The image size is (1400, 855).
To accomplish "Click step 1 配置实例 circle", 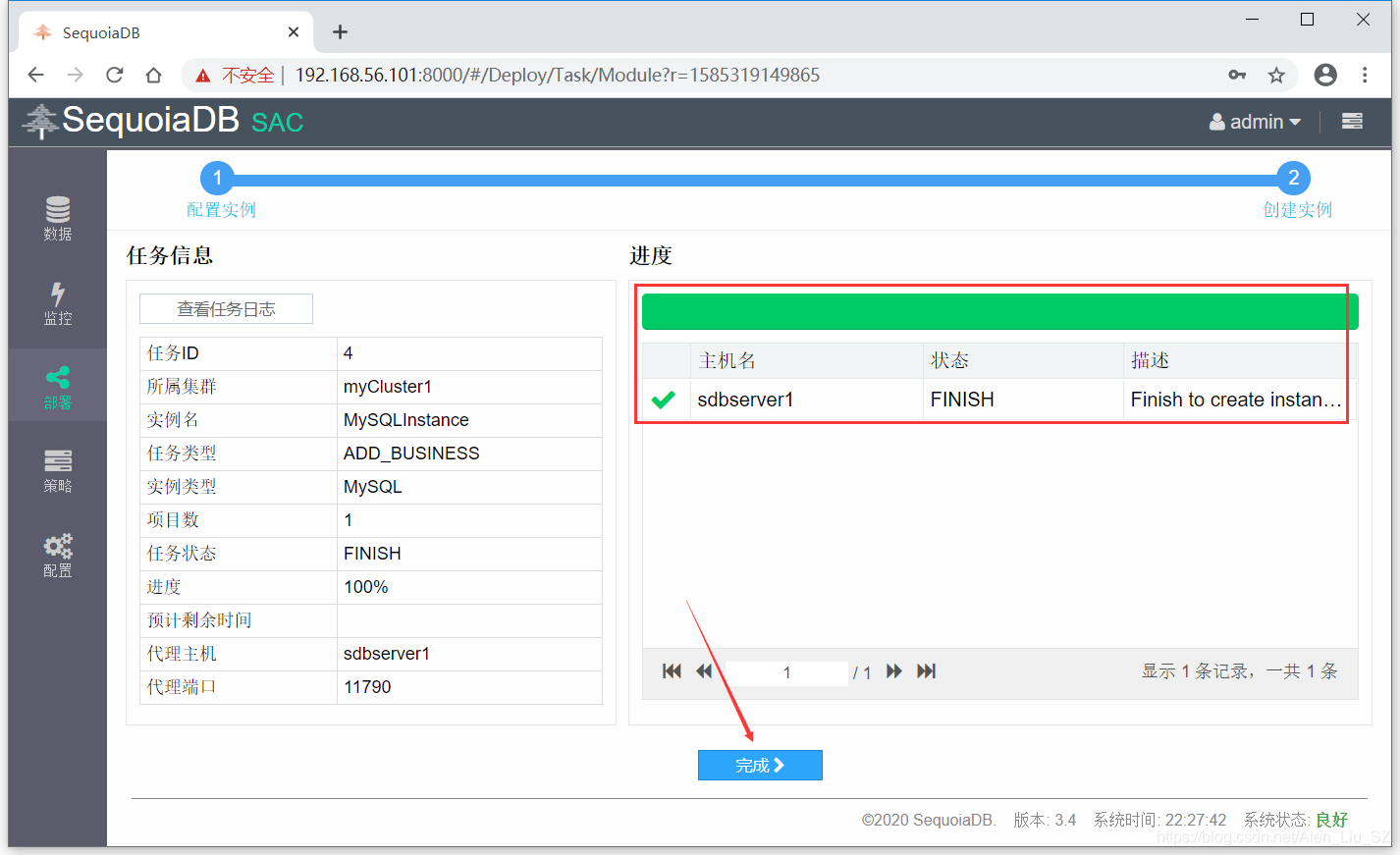I will [217, 178].
